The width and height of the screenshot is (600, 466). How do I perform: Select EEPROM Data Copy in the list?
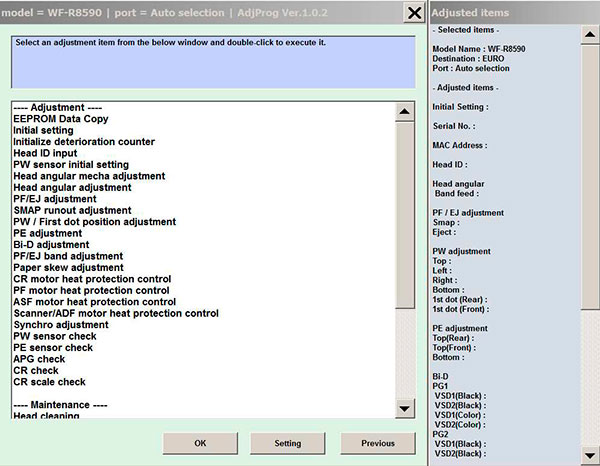(x=61, y=119)
